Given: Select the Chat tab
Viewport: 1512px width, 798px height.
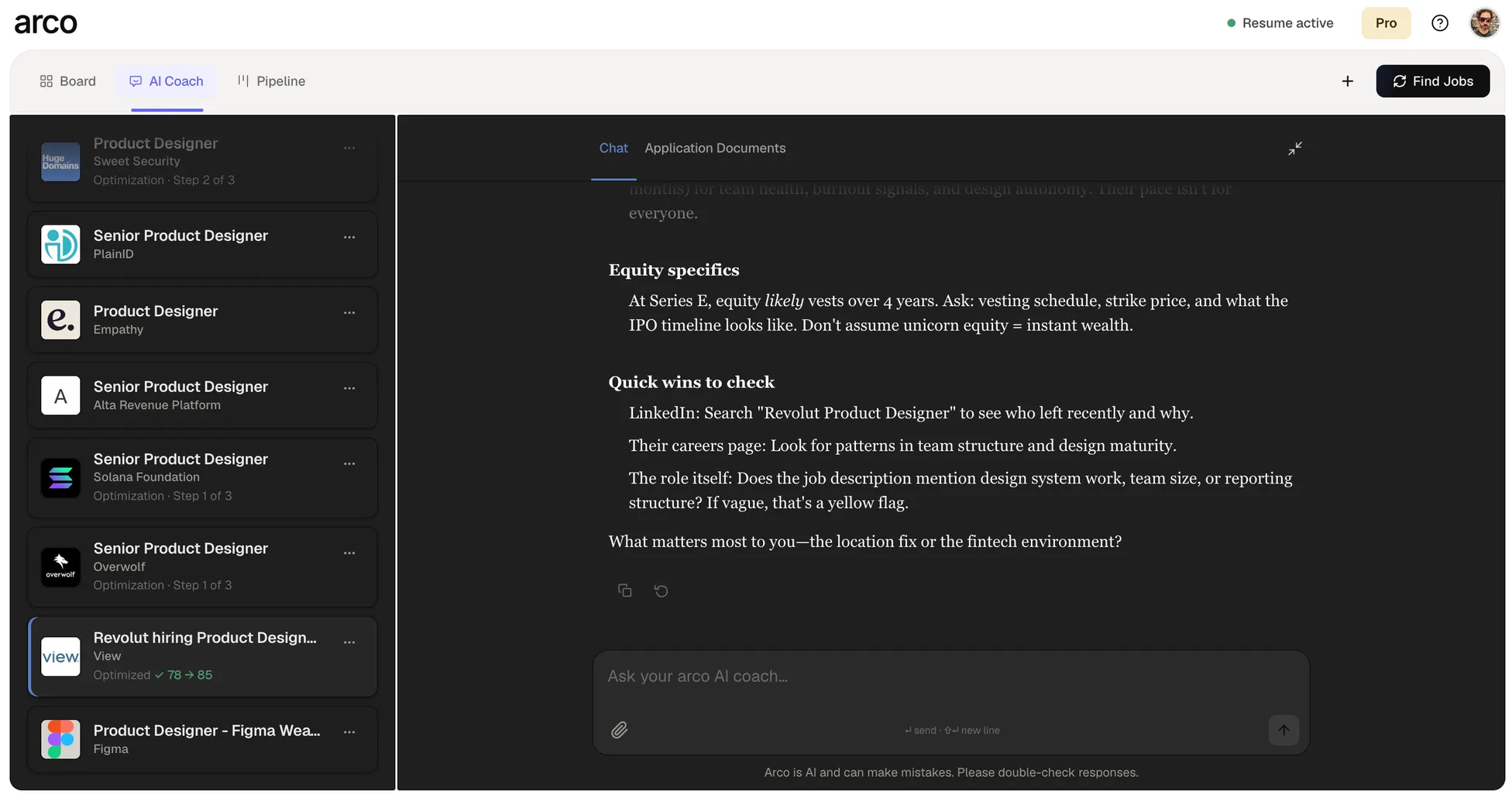Looking at the screenshot, I should click(613, 148).
